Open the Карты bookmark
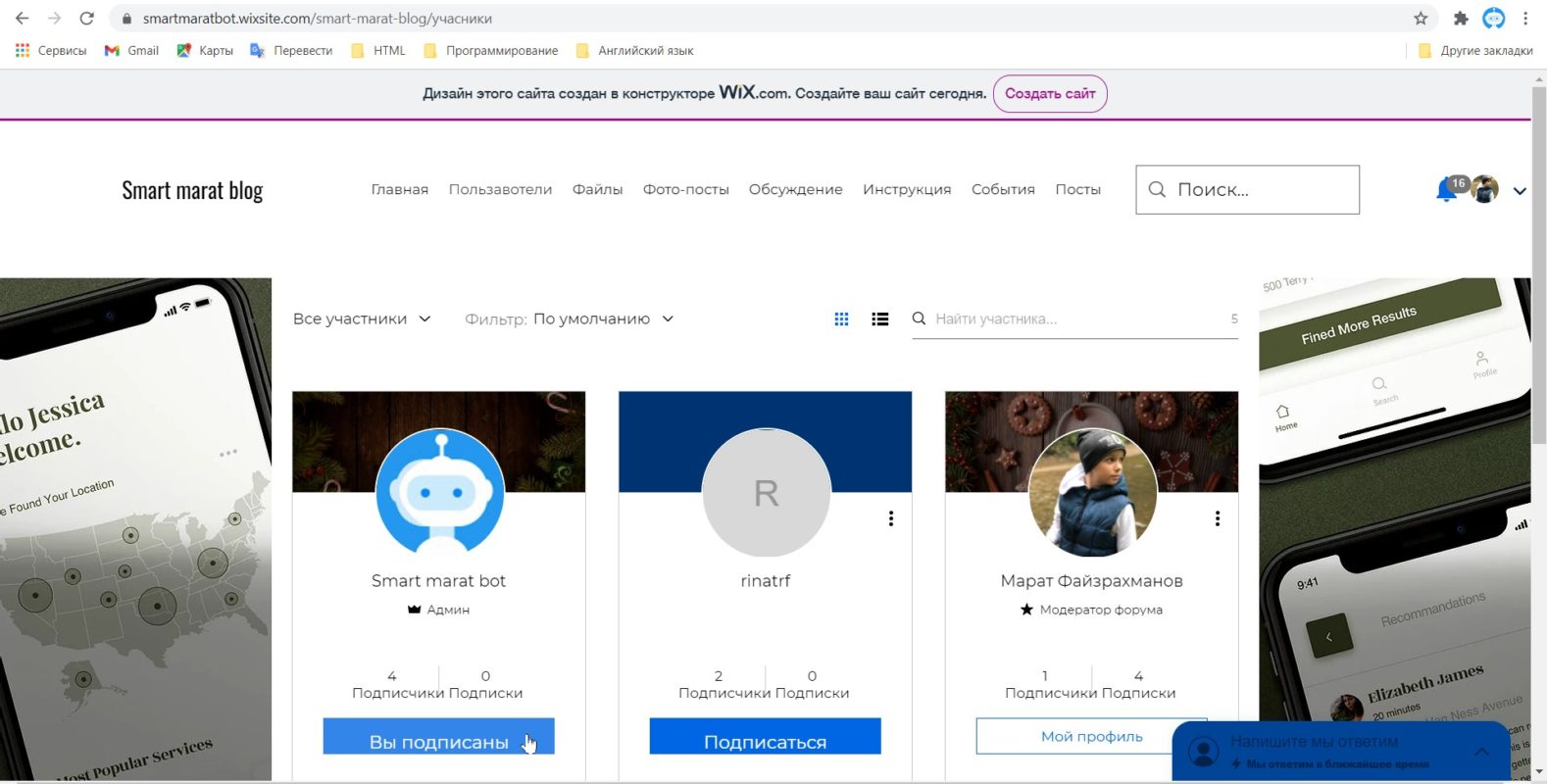 [205, 50]
